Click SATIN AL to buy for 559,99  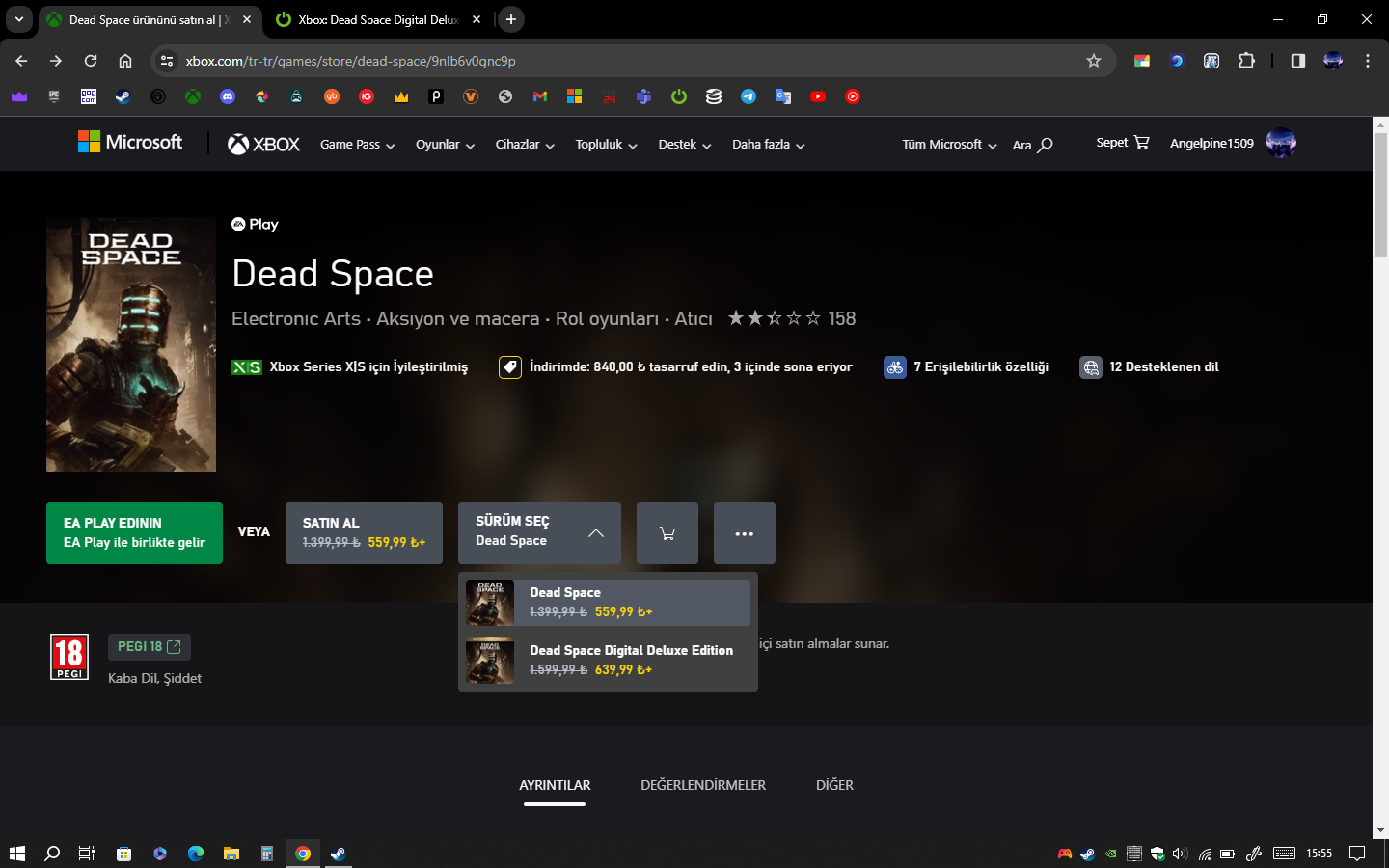364,533
